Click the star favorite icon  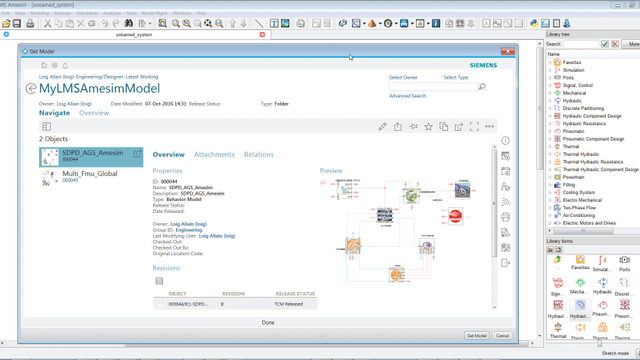[428, 127]
